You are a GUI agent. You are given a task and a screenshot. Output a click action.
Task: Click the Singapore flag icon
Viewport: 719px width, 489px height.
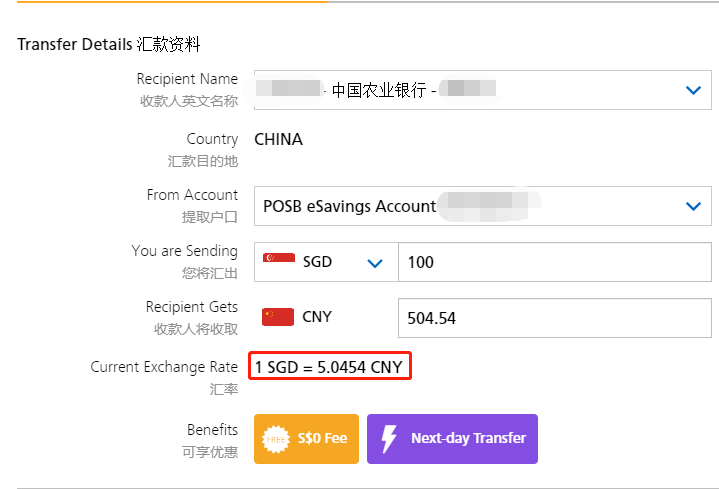click(279, 262)
